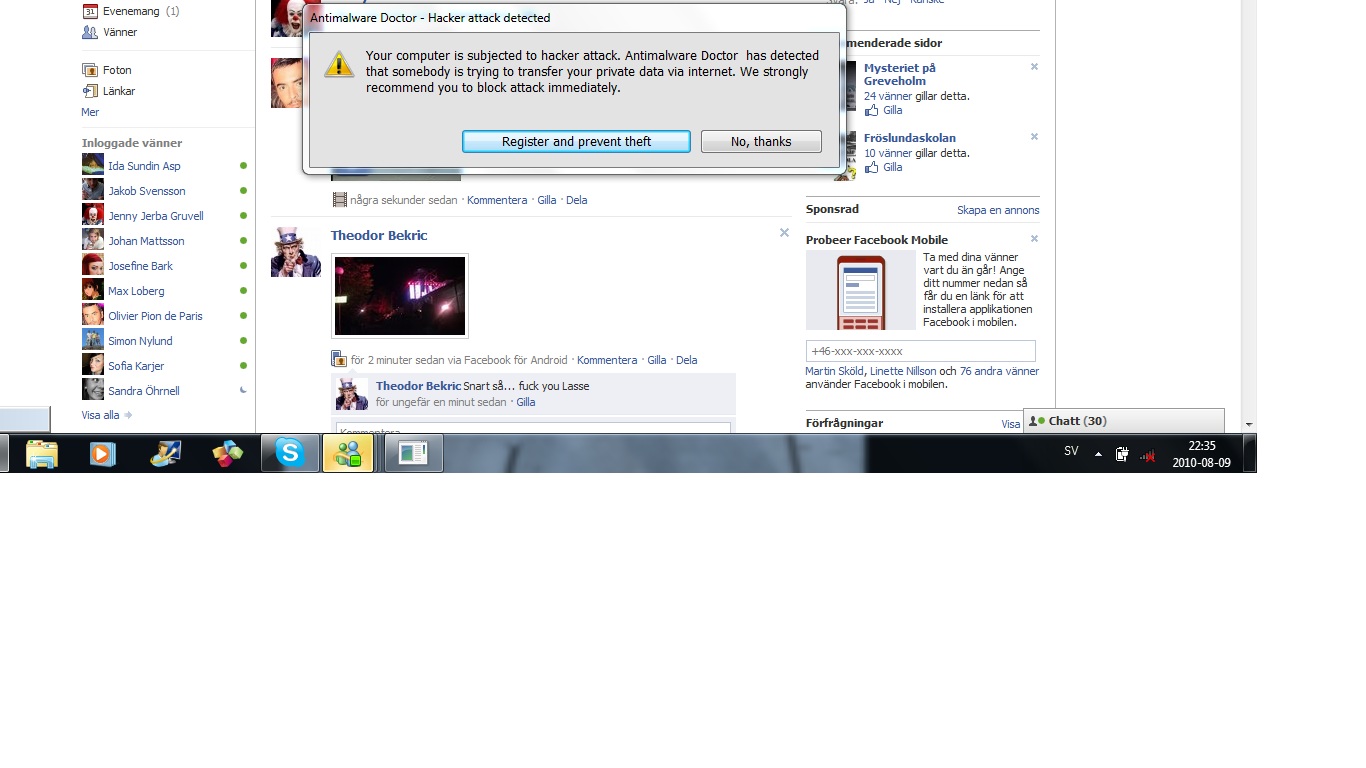Click the comment input field
Screen dimensions: 1366x768
(533, 428)
